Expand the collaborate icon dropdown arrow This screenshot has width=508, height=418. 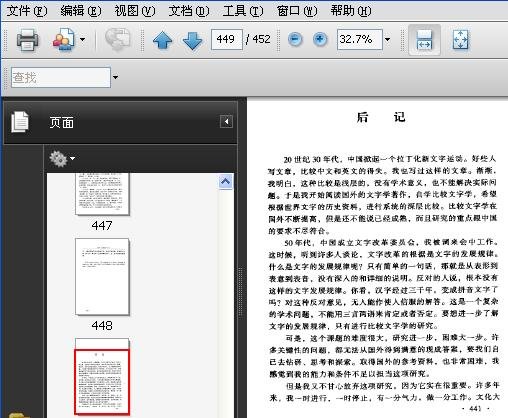coord(82,39)
